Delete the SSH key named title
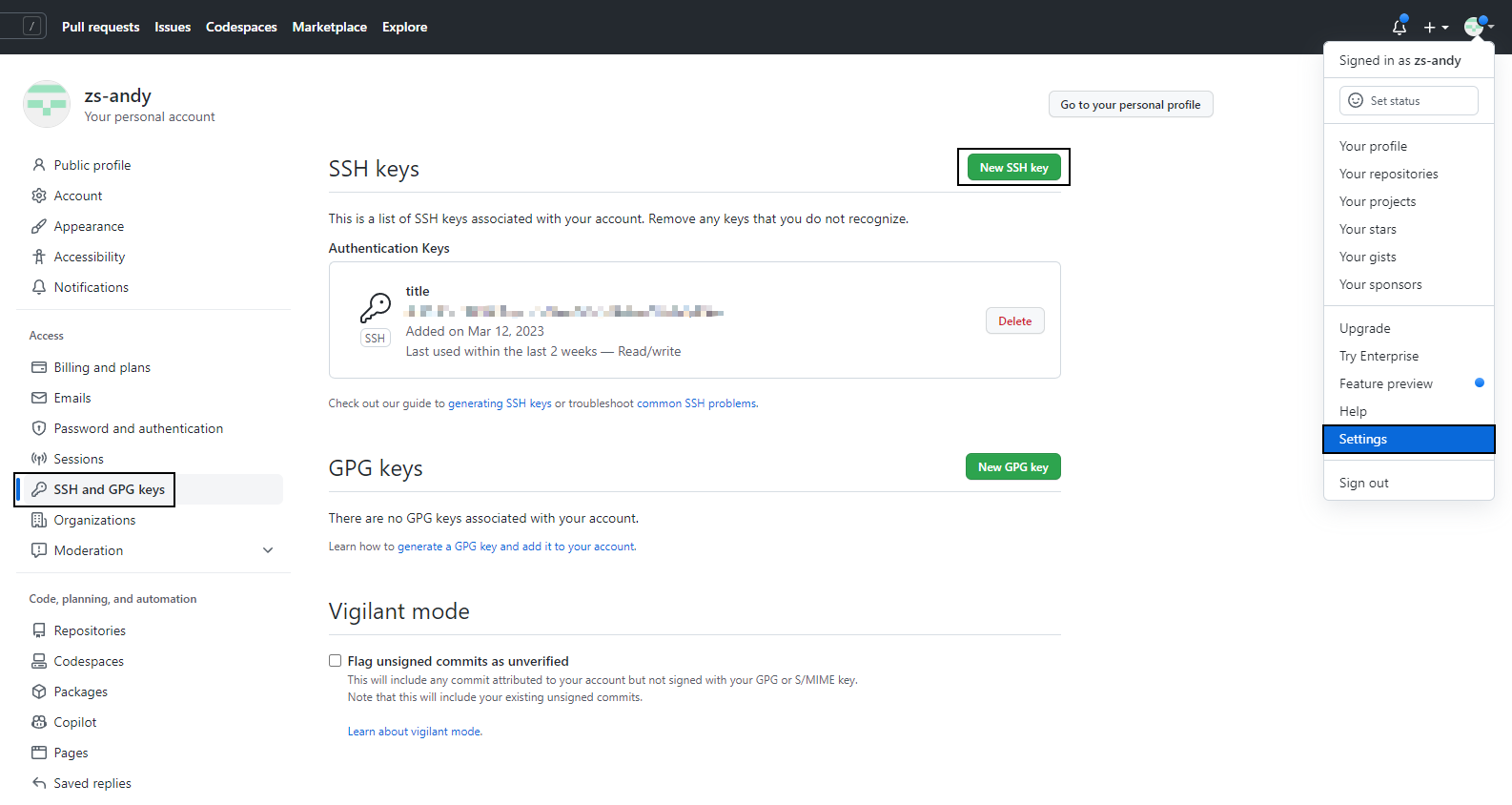The image size is (1512, 805). pyautogui.click(x=1014, y=321)
